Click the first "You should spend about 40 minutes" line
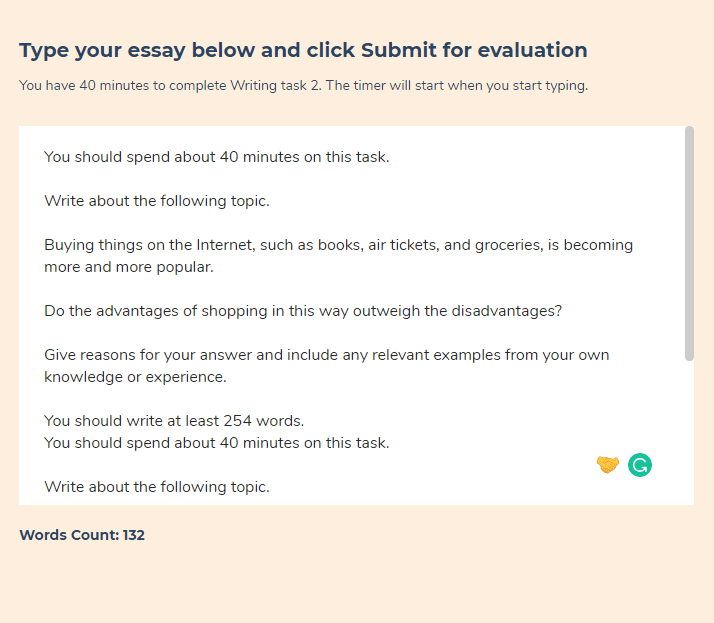 coord(216,157)
